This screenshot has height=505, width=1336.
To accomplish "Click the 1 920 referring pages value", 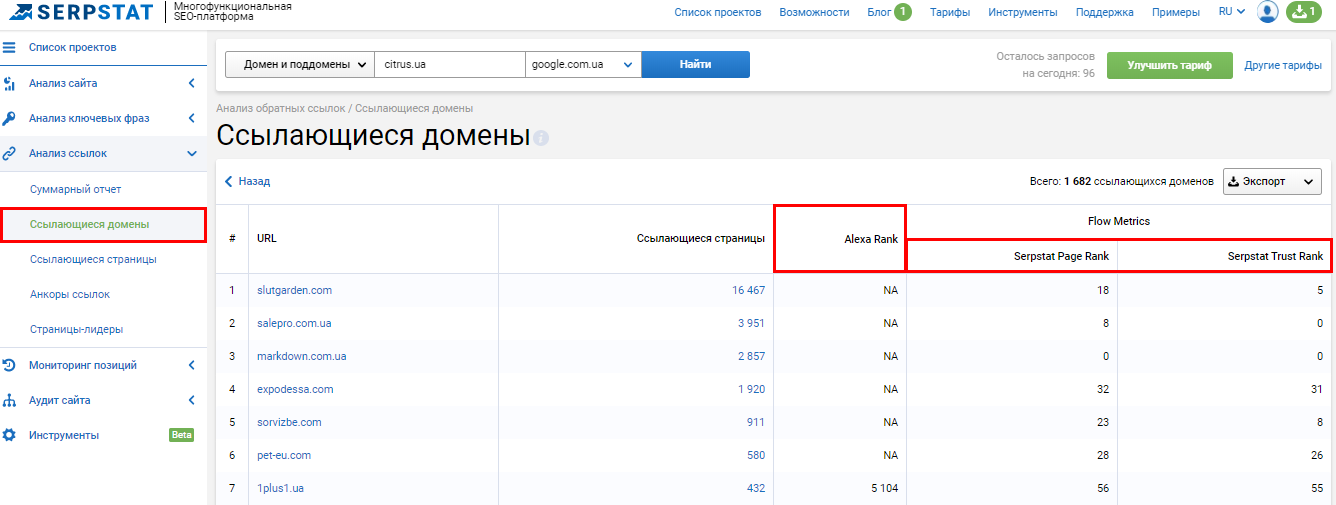I will pos(751,389).
